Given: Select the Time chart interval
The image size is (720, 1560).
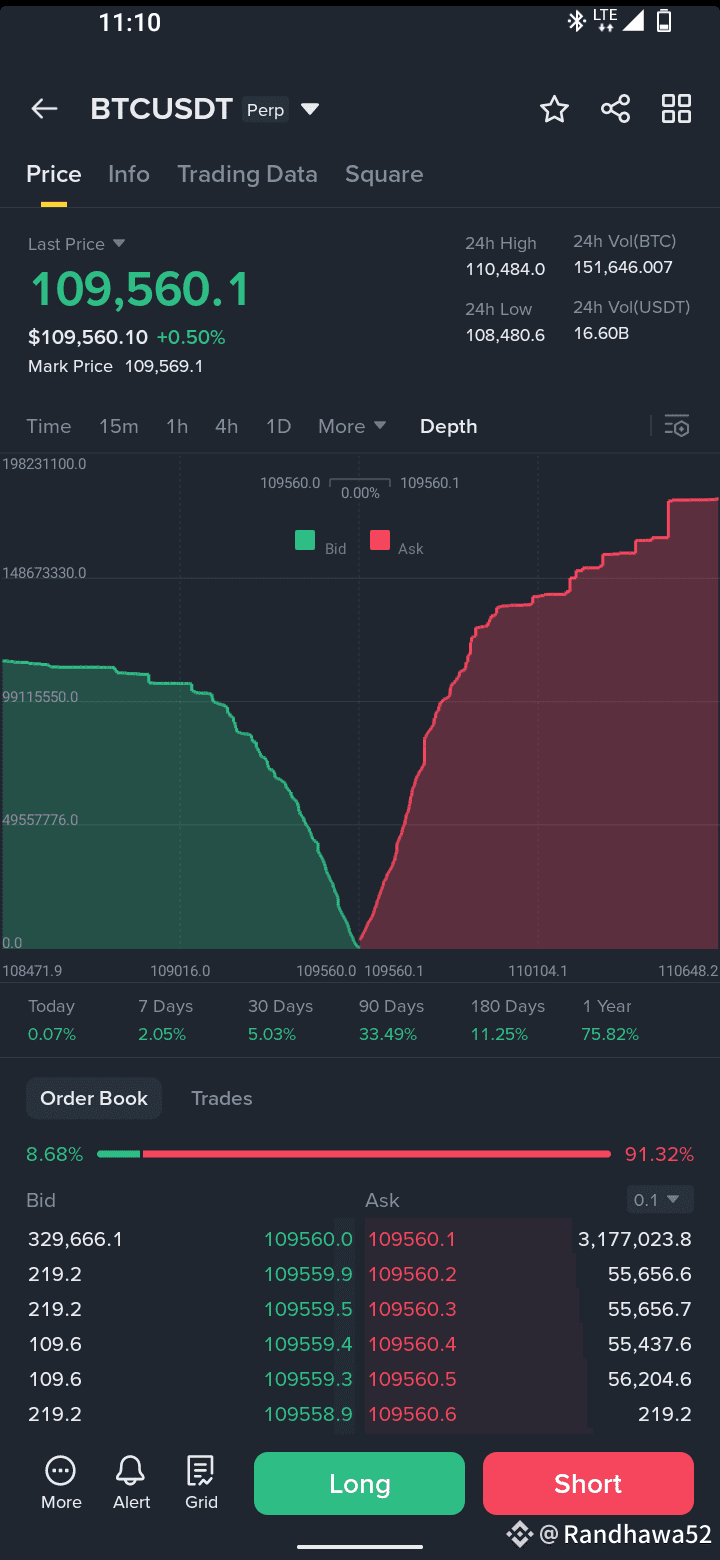Looking at the screenshot, I should (x=49, y=426).
